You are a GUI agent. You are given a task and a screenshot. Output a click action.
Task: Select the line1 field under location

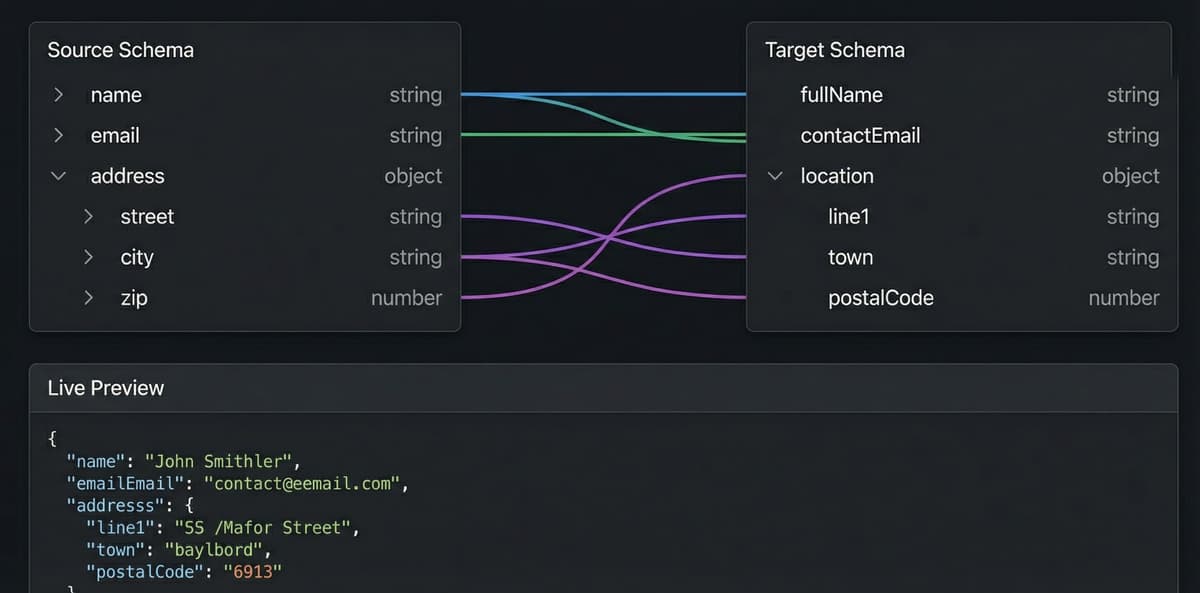(x=848, y=216)
